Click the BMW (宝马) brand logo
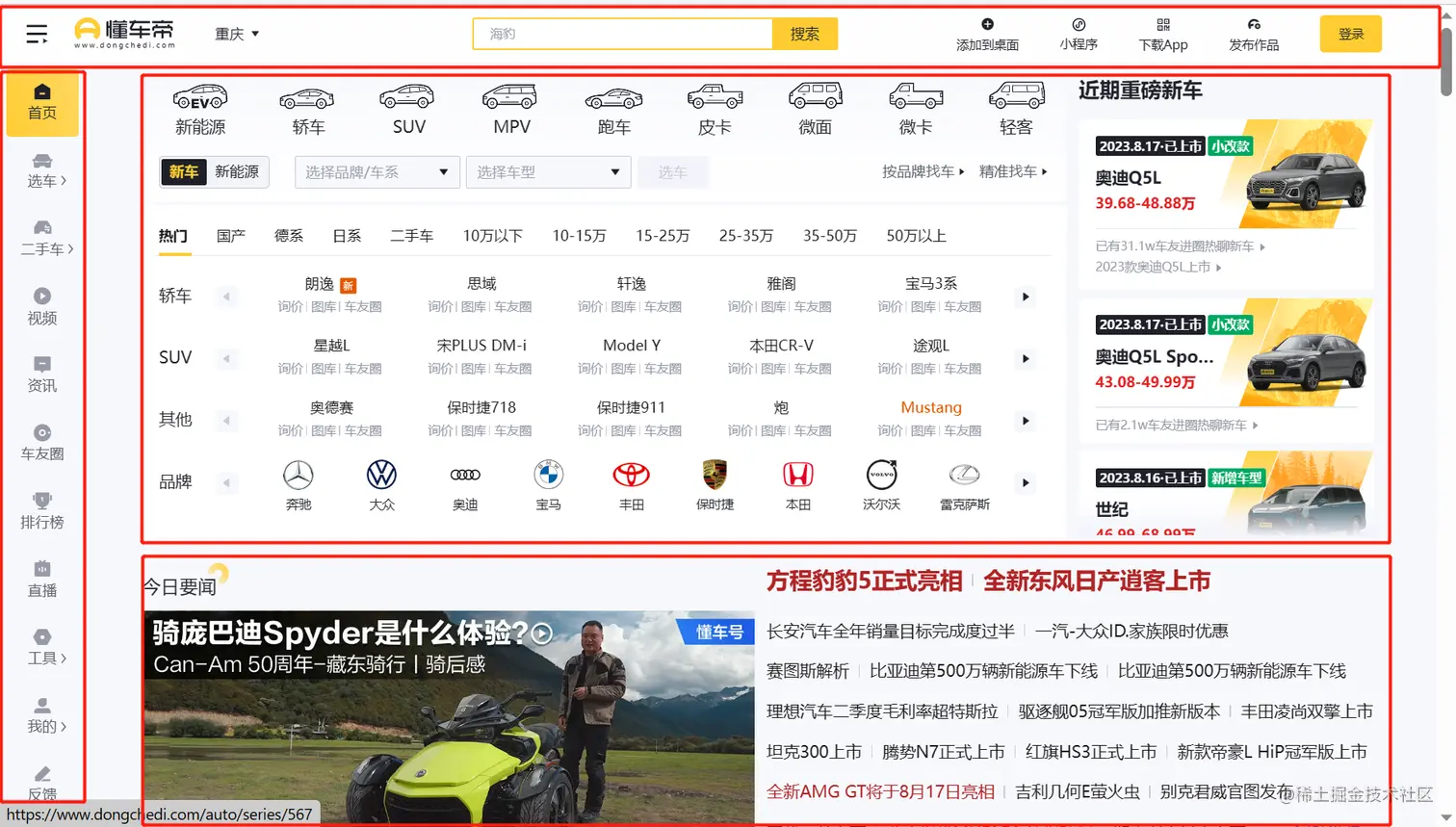This screenshot has width=1456, height=827. click(549, 475)
